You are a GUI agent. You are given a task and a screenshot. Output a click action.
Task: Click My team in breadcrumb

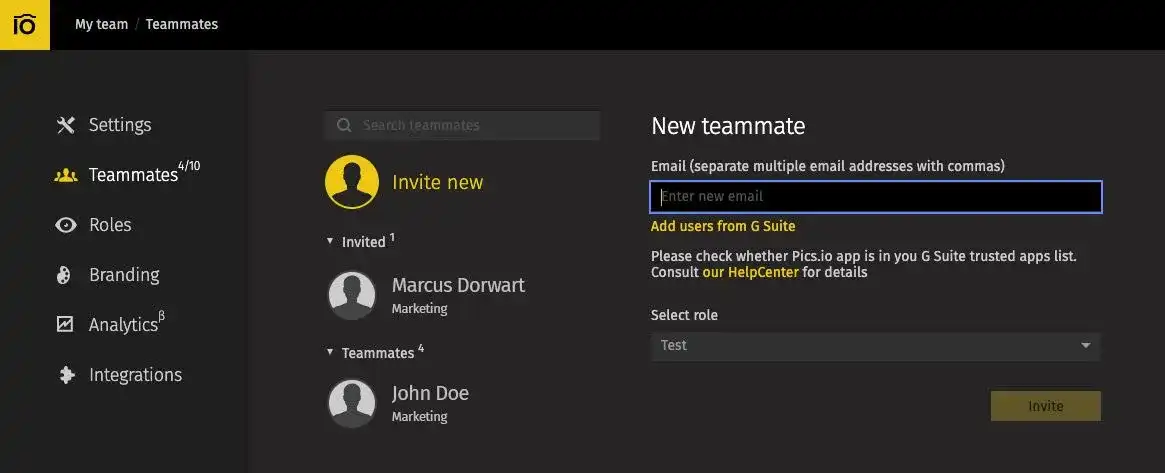point(102,25)
